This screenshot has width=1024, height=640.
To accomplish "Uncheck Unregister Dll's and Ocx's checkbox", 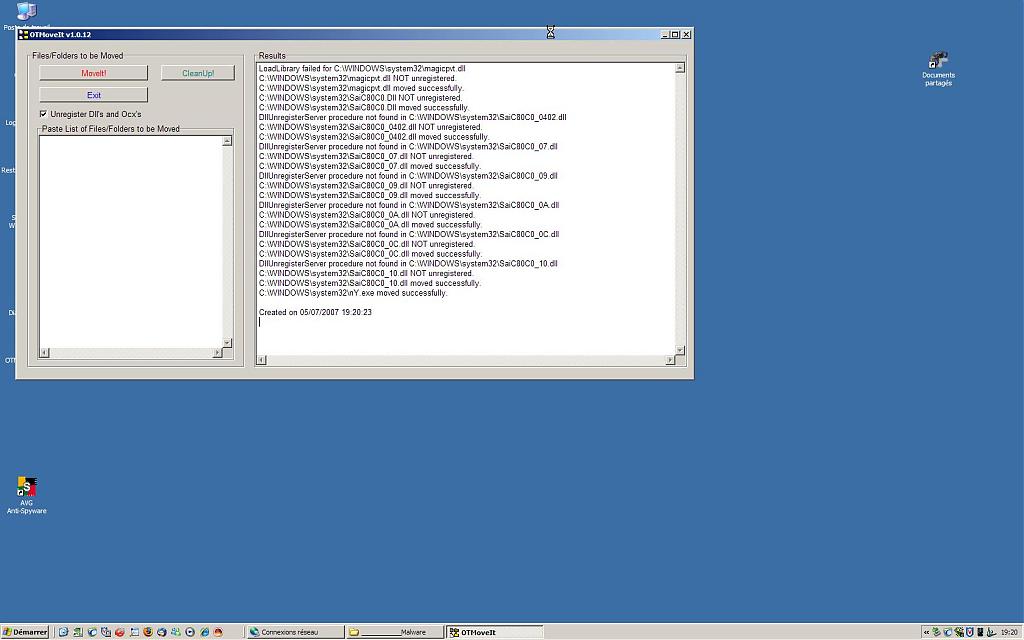I will (44, 114).
